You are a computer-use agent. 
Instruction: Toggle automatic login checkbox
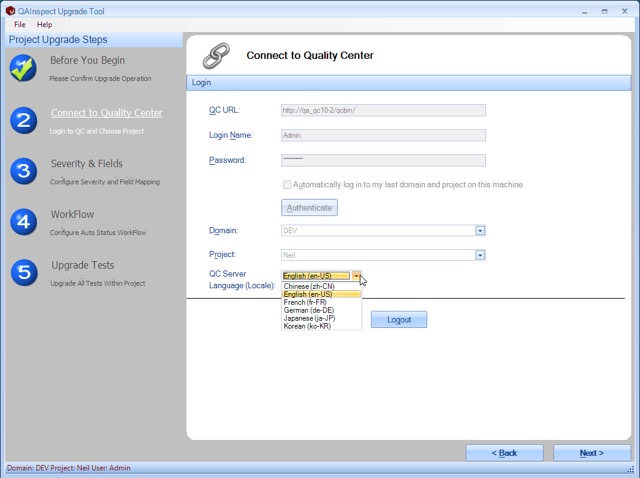click(287, 185)
